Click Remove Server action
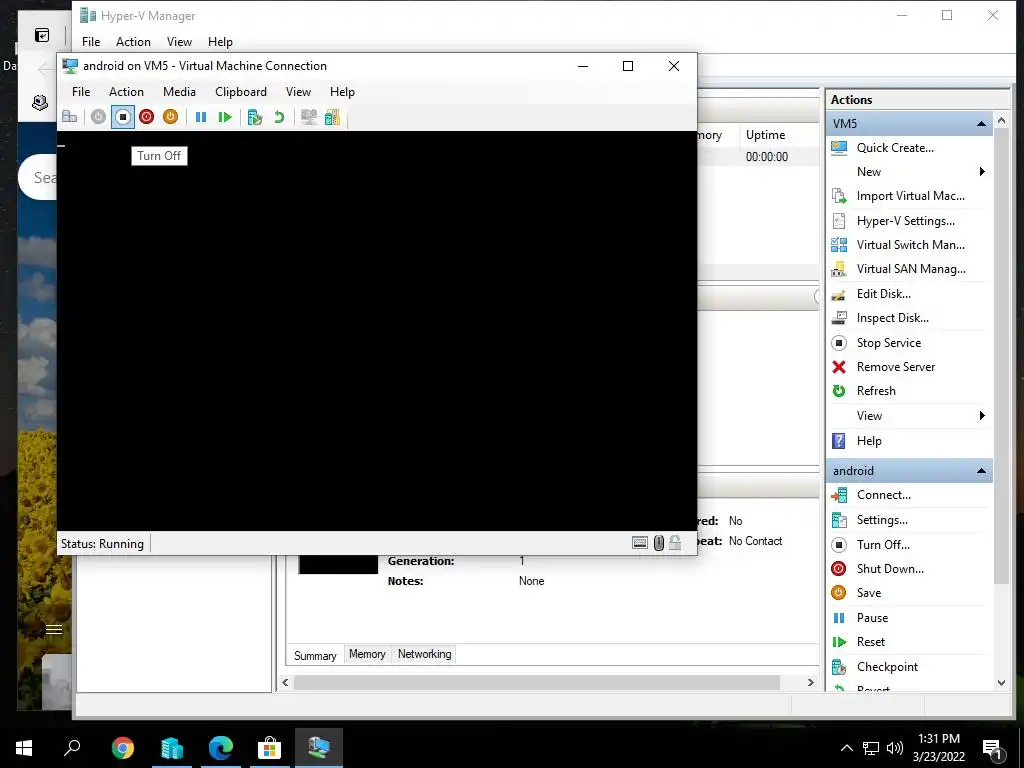Viewport: 1024px width, 768px height. coord(895,367)
